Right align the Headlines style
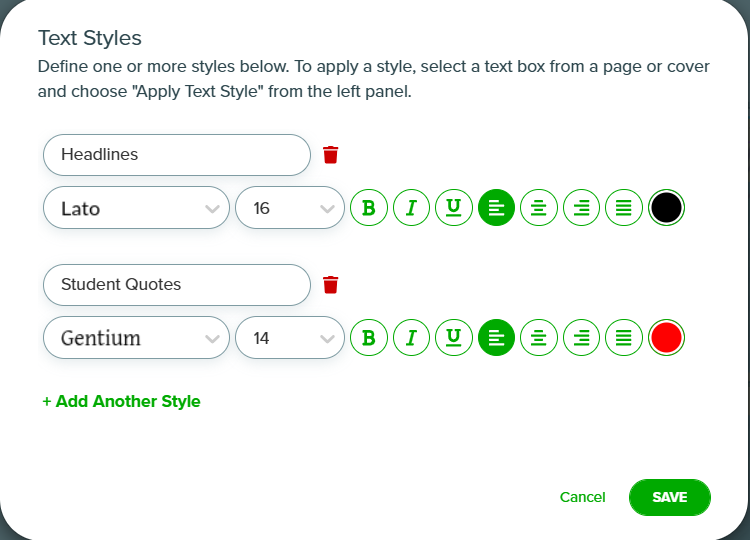This screenshot has height=540, width=750. coord(581,208)
